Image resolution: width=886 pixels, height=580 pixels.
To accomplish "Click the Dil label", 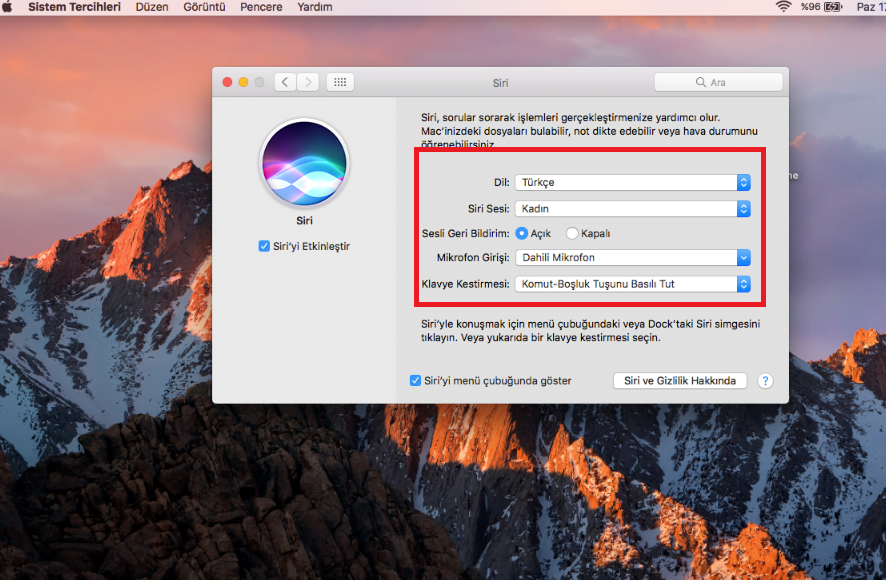I will pyautogui.click(x=502, y=182).
